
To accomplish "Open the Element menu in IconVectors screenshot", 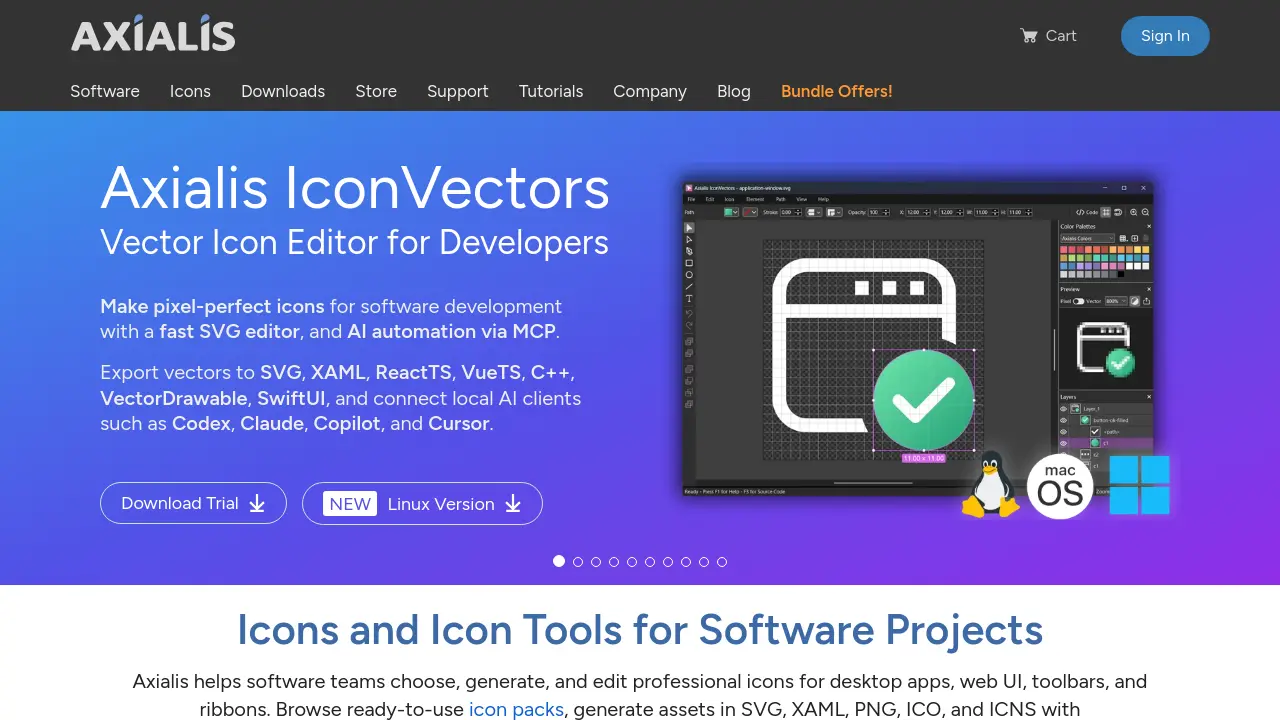I will pos(755,199).
